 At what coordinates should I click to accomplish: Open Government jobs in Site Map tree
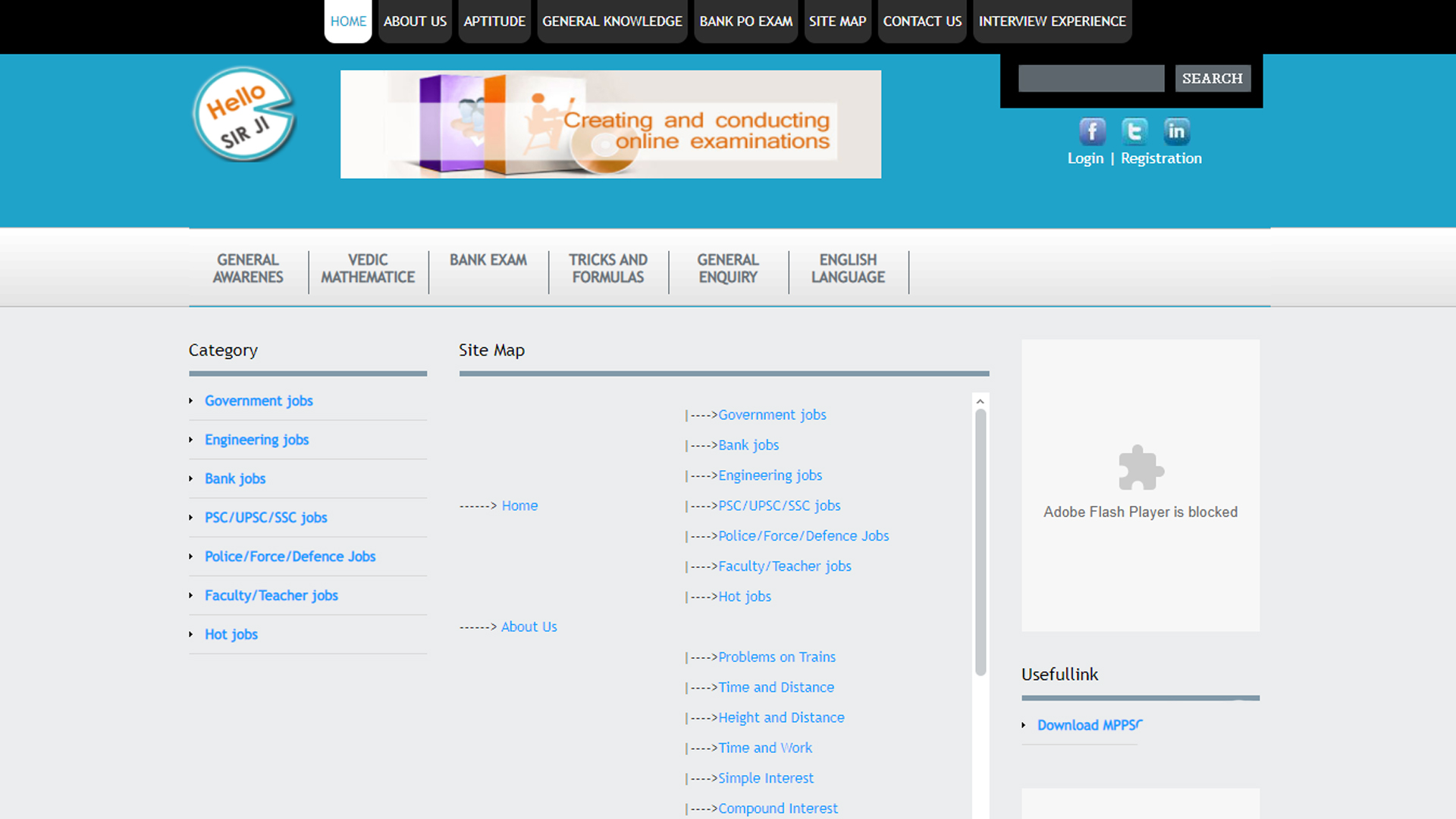(772, 415)
